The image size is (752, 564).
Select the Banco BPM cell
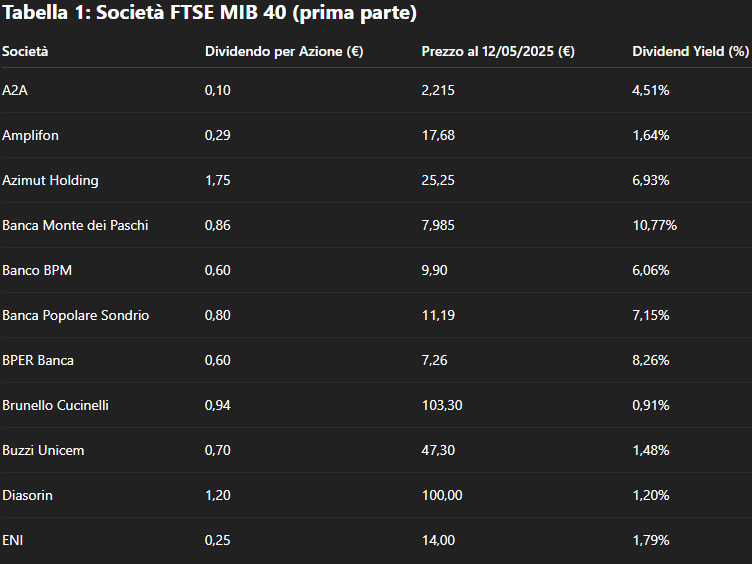(x=37, y=270)
